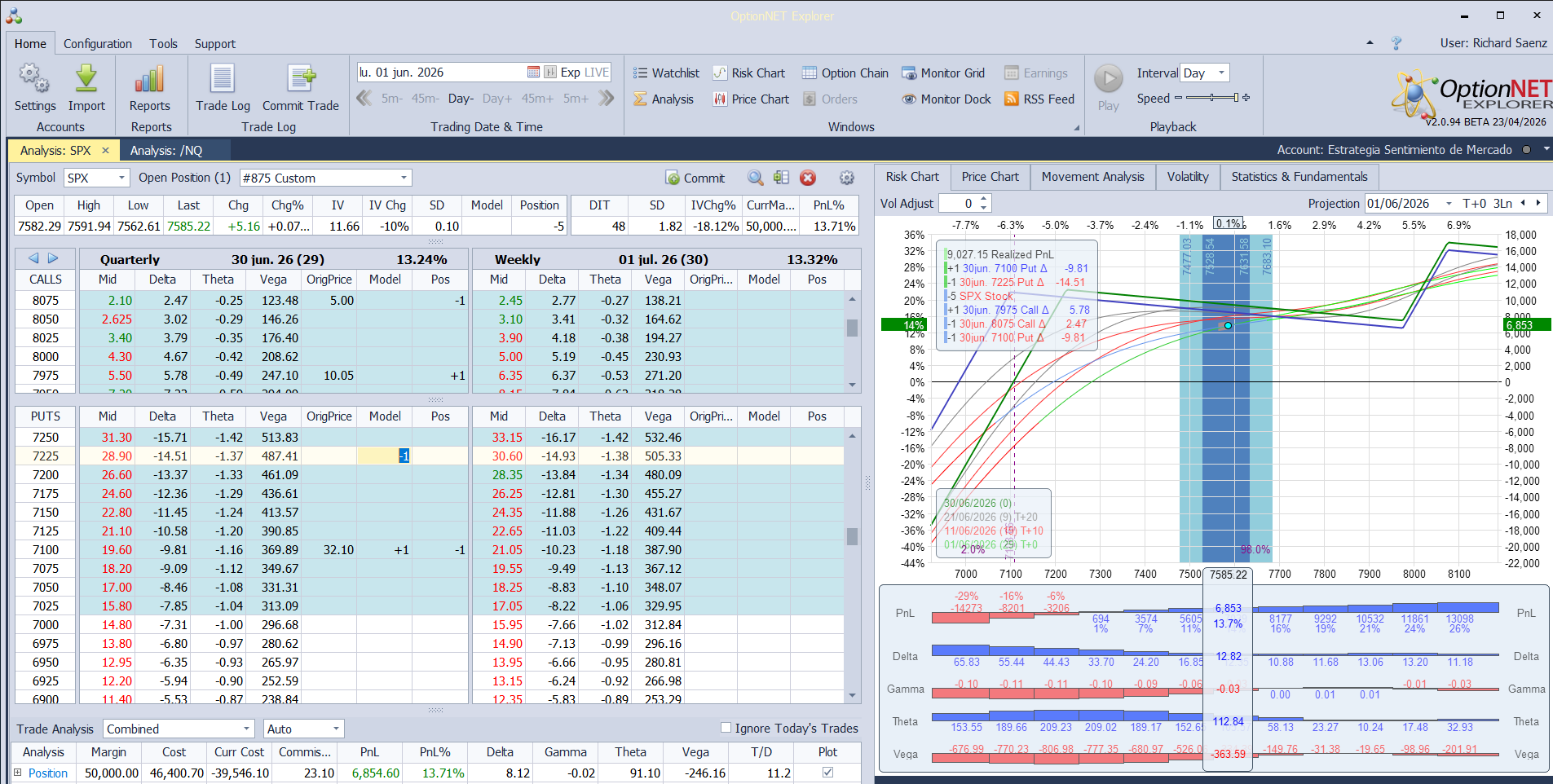Step trading date back with double-left arrow
The height and width of the screenshot is (784, 1553).
click(x=364, y=98)
